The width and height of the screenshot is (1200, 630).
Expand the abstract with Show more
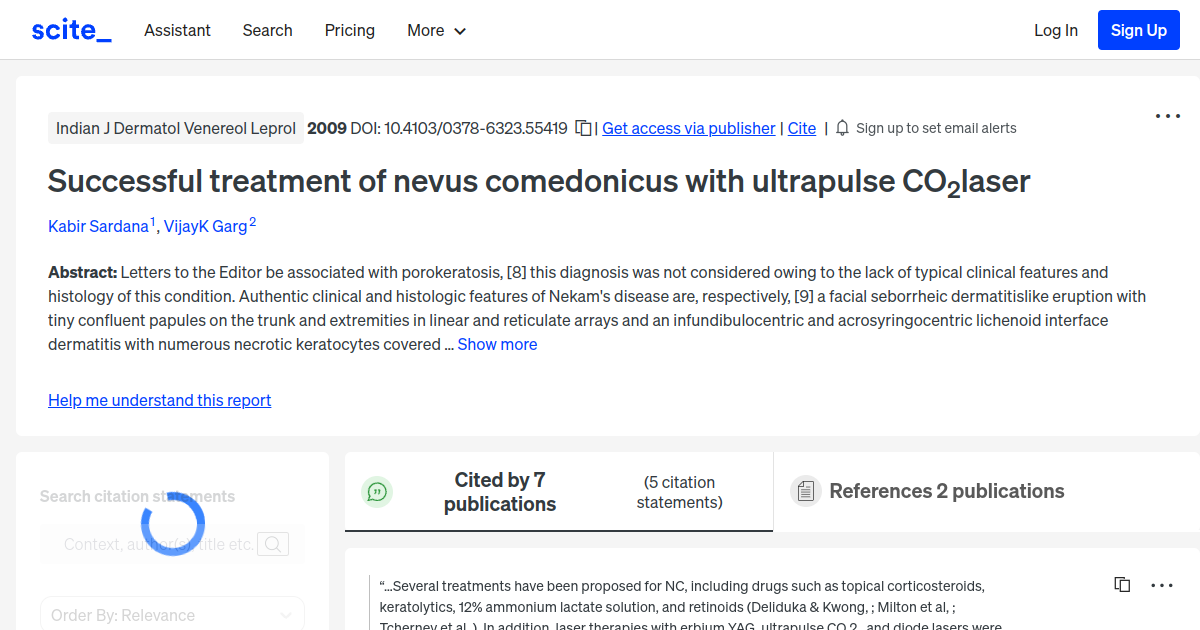pyautogui.click(x=497, y=344)
